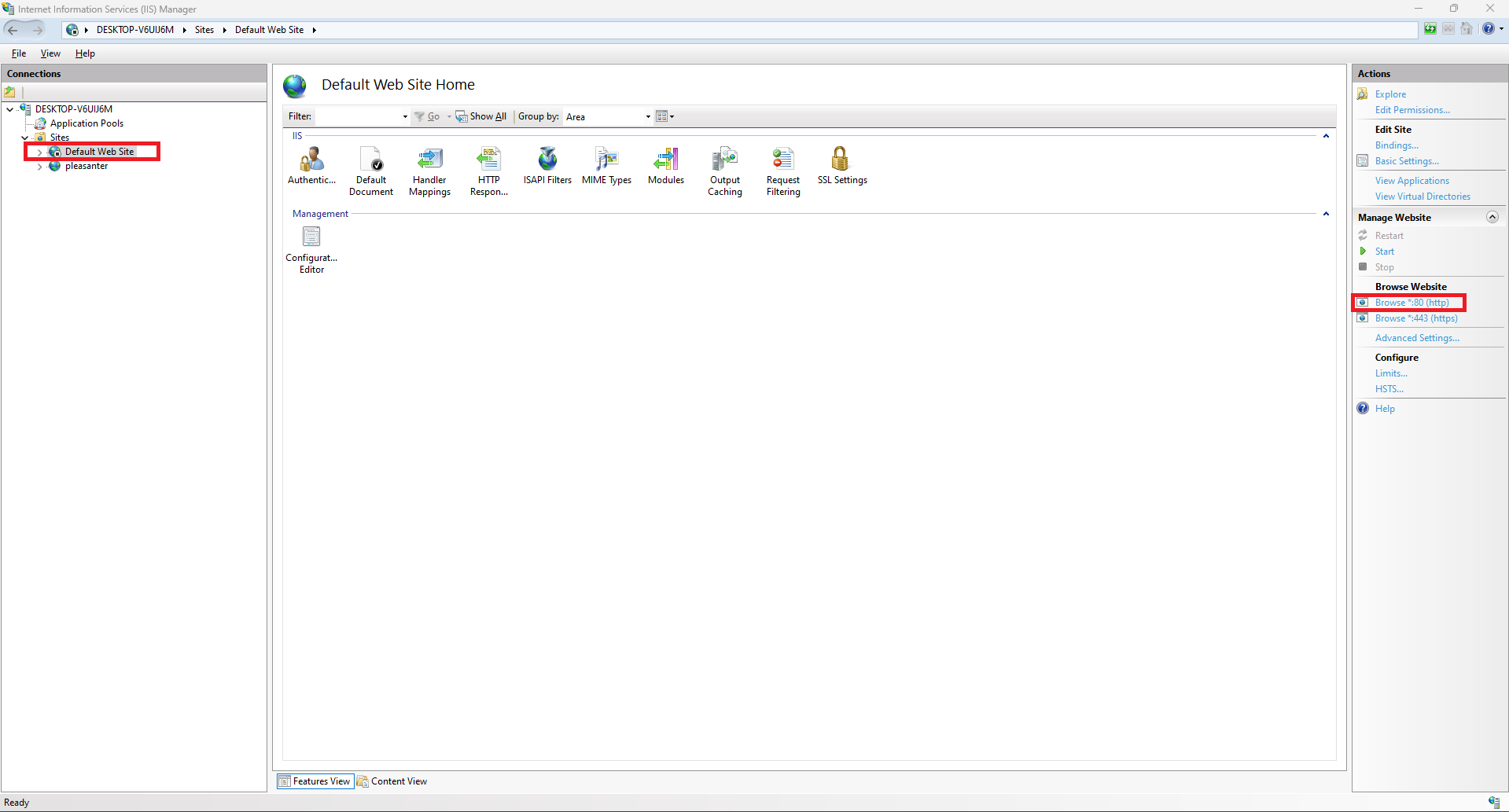Collapse the Sites tree node

(x=24, y=138)
